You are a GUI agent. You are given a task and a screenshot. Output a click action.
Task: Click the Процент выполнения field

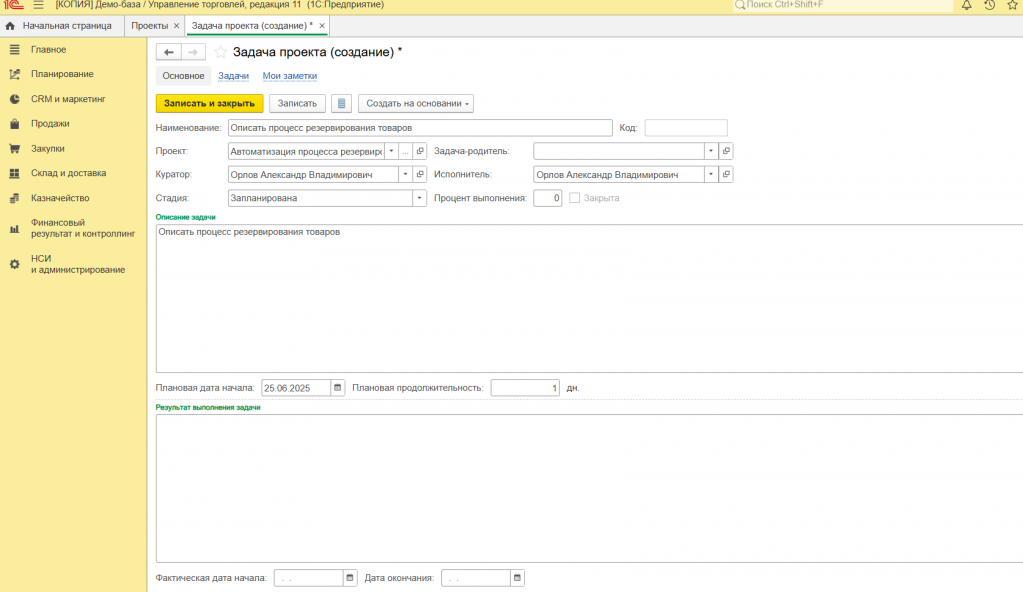547,198
